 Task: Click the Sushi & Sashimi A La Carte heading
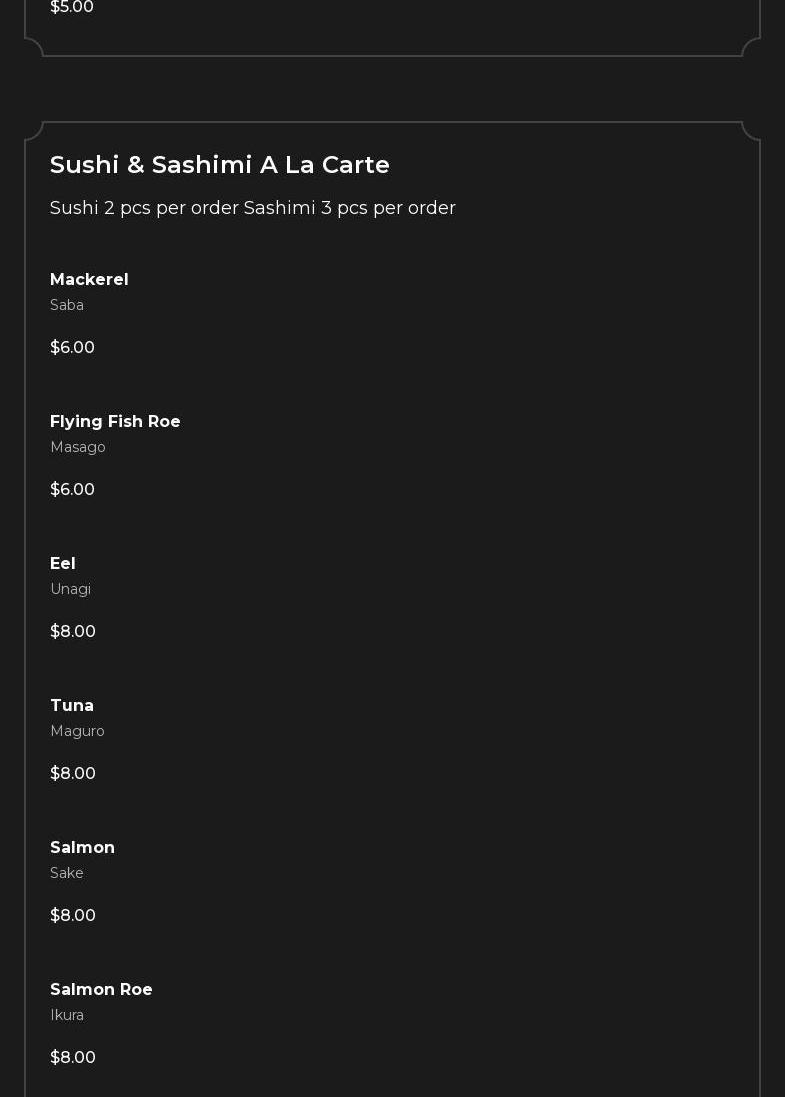pos(220,165)
